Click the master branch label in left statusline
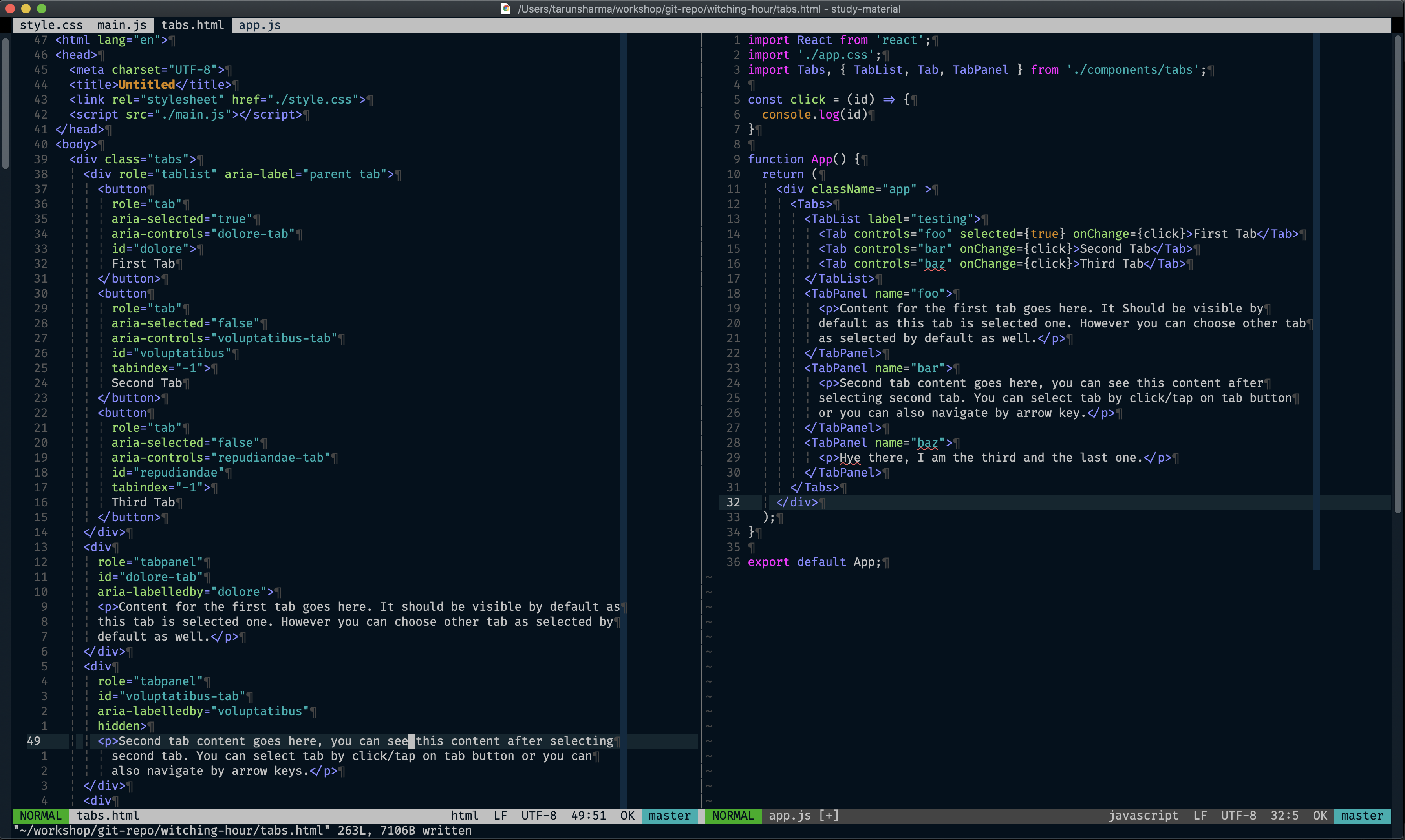 (670, 816)
